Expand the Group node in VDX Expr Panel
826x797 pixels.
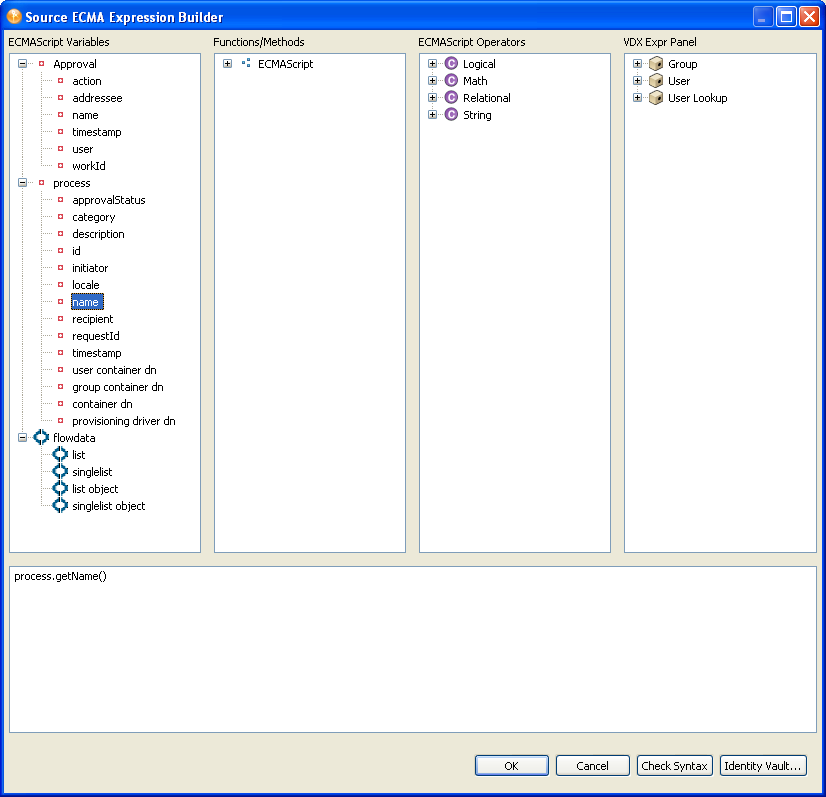tap(637, 64)
